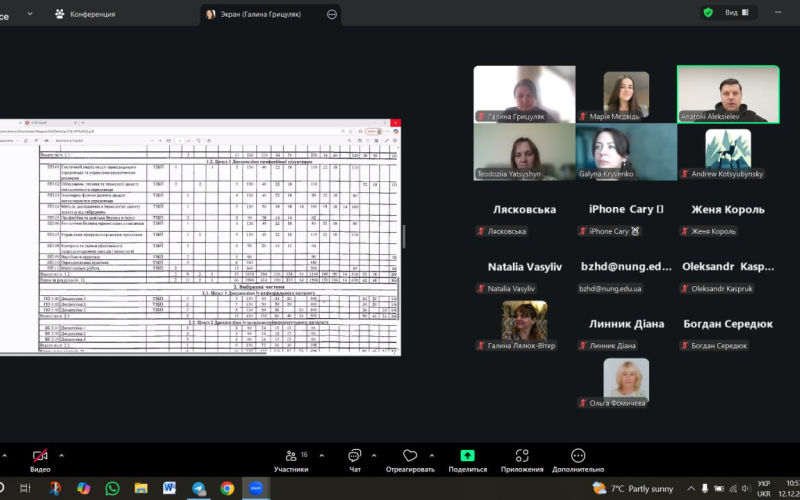Switch to the Конференция tab

click(85, 14)
